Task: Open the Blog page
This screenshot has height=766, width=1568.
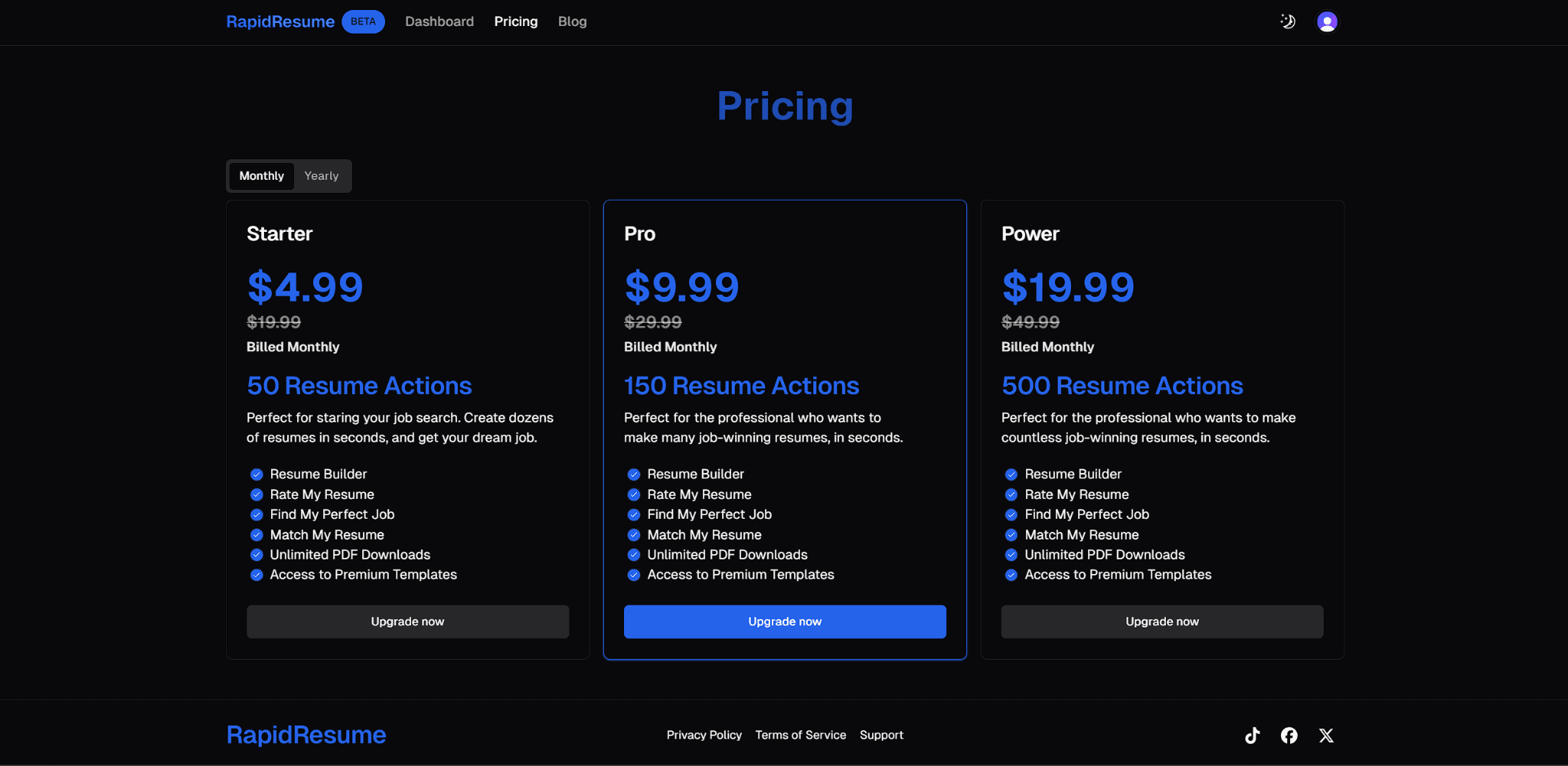Action: [572, 21]
